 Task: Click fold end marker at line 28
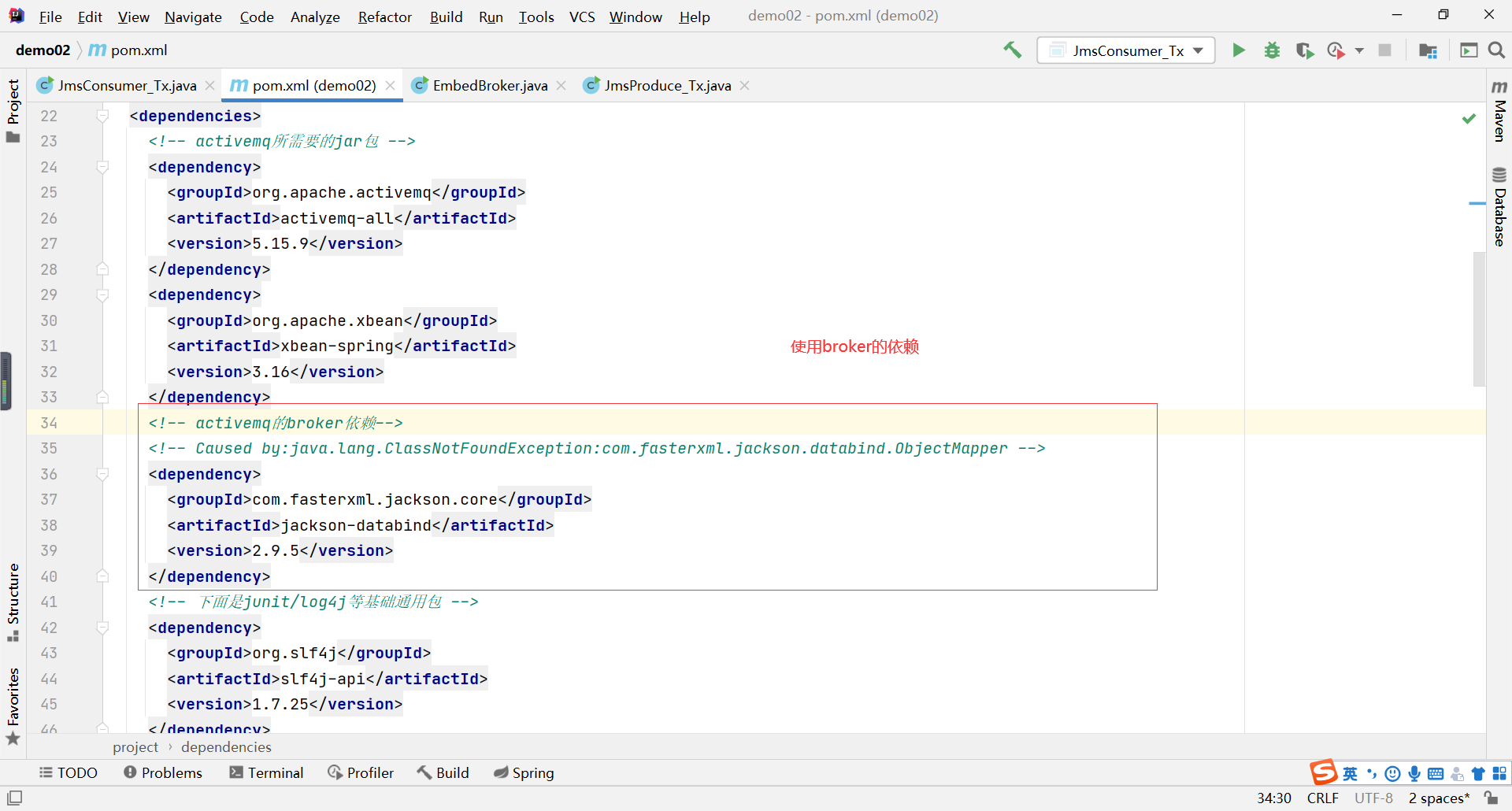click(102, 269)
